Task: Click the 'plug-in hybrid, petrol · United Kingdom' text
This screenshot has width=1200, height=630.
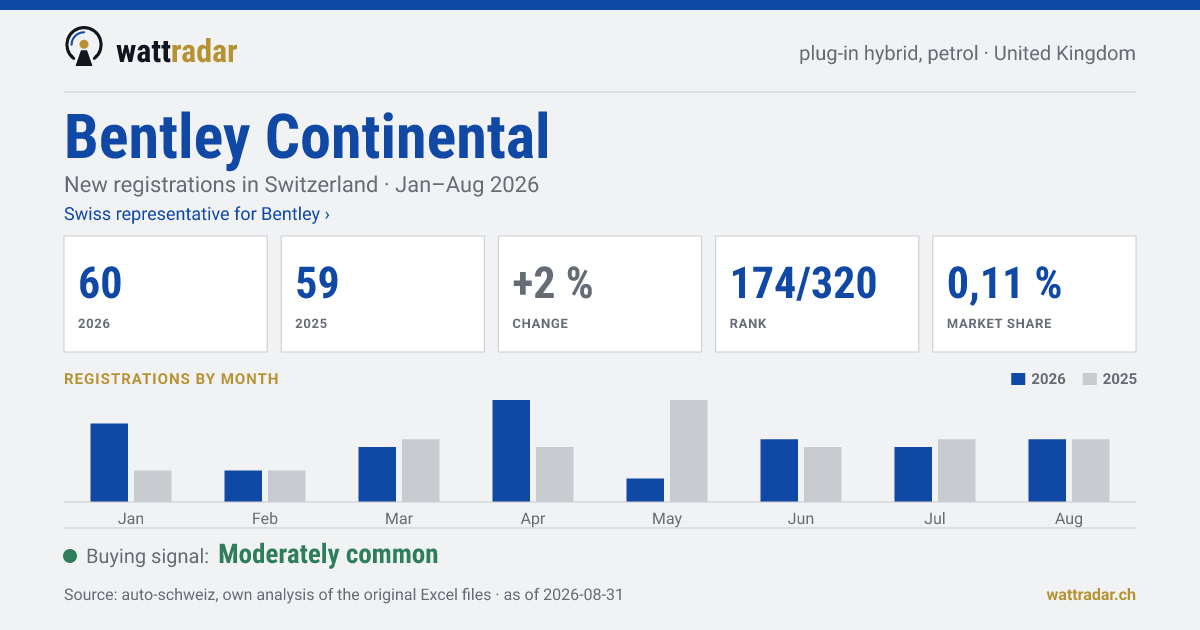Action: [967, 53]
